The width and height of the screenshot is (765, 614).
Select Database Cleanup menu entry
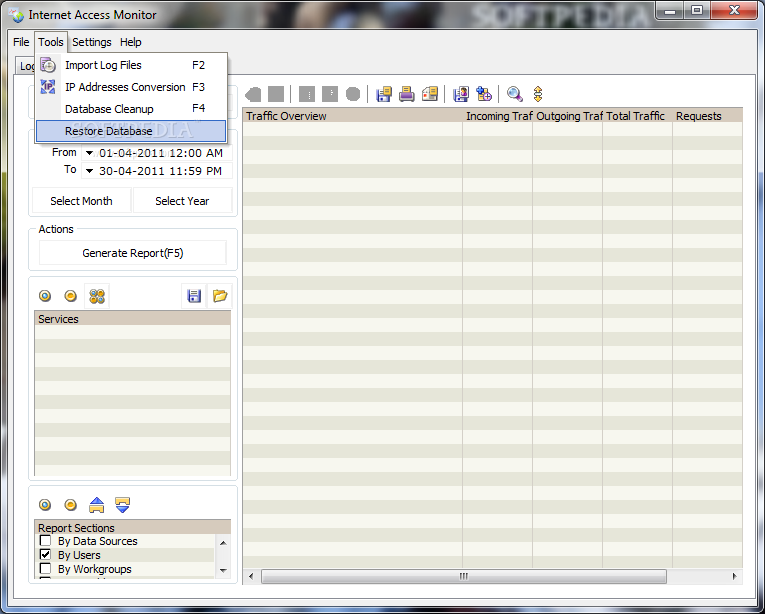[131, 109]
